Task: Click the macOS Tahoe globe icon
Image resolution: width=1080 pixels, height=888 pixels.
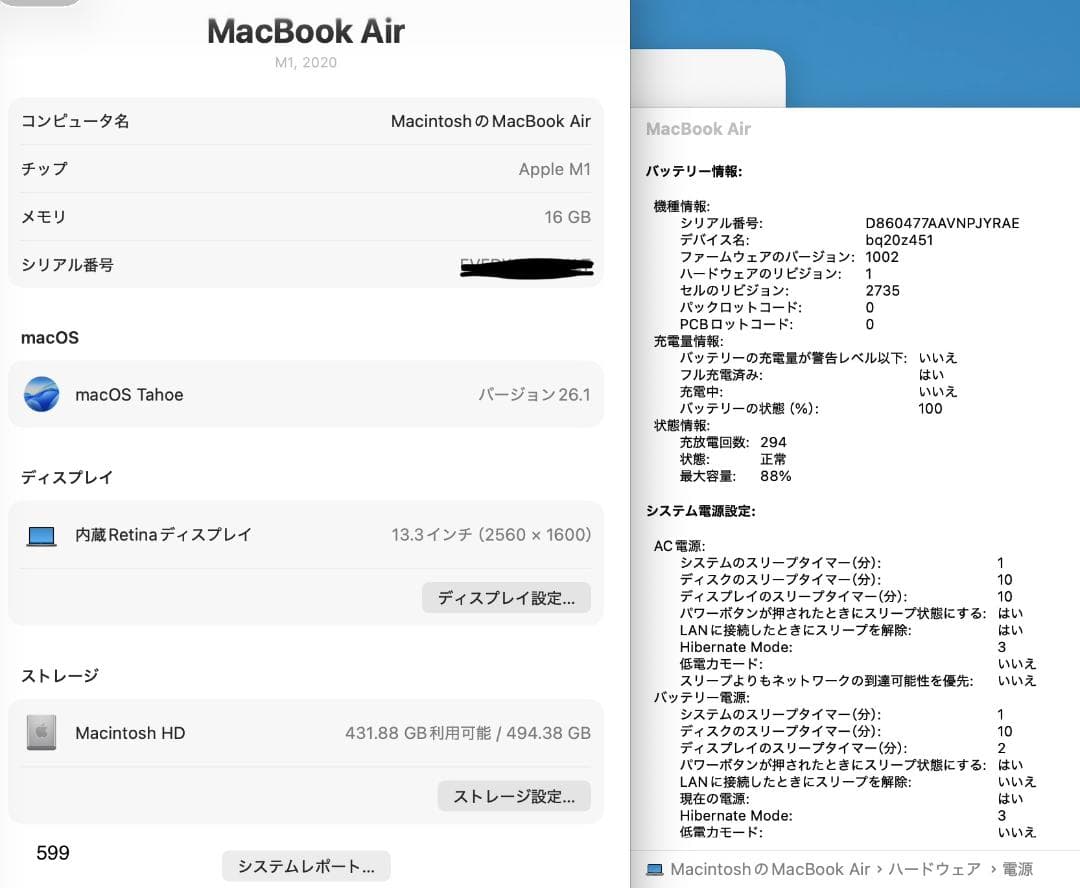Action: click(x=42, y=394)
